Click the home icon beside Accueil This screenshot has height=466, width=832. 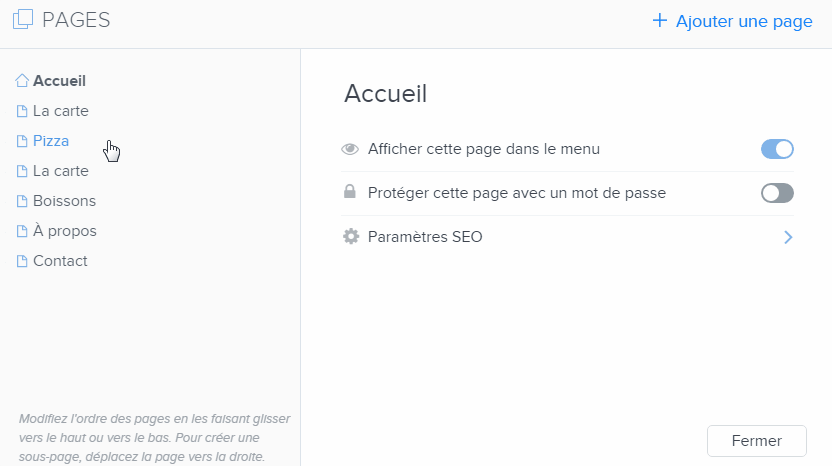(x=22, y=80)
